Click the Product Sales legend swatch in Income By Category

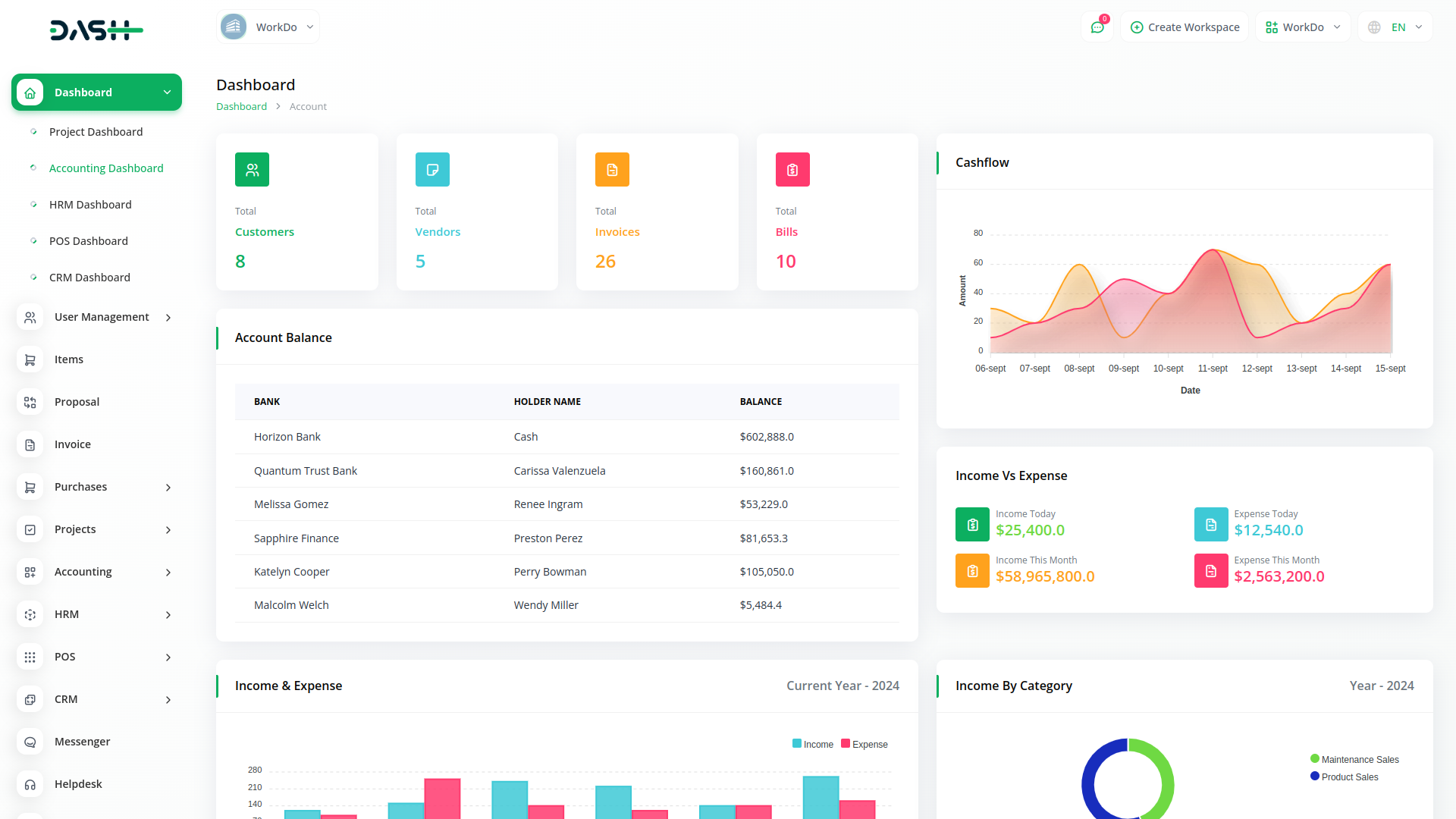(1313, 776)
